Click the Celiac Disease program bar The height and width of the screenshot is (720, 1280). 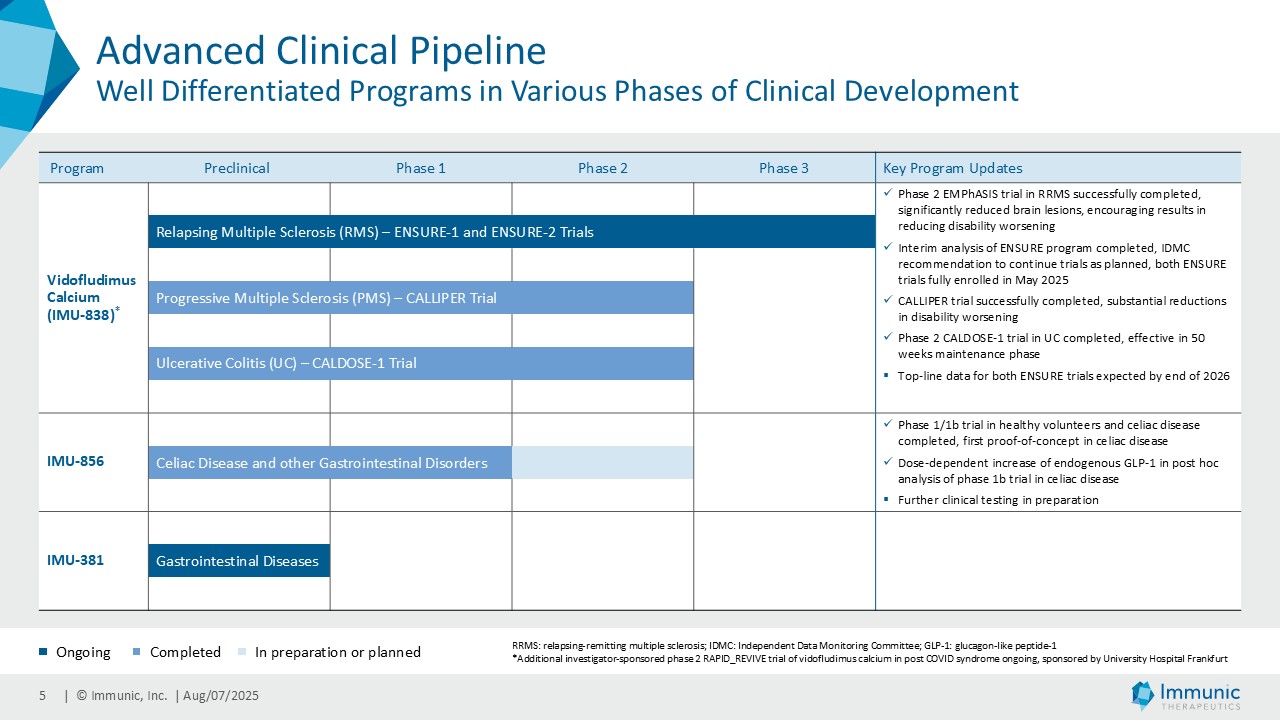coord(330,463)
